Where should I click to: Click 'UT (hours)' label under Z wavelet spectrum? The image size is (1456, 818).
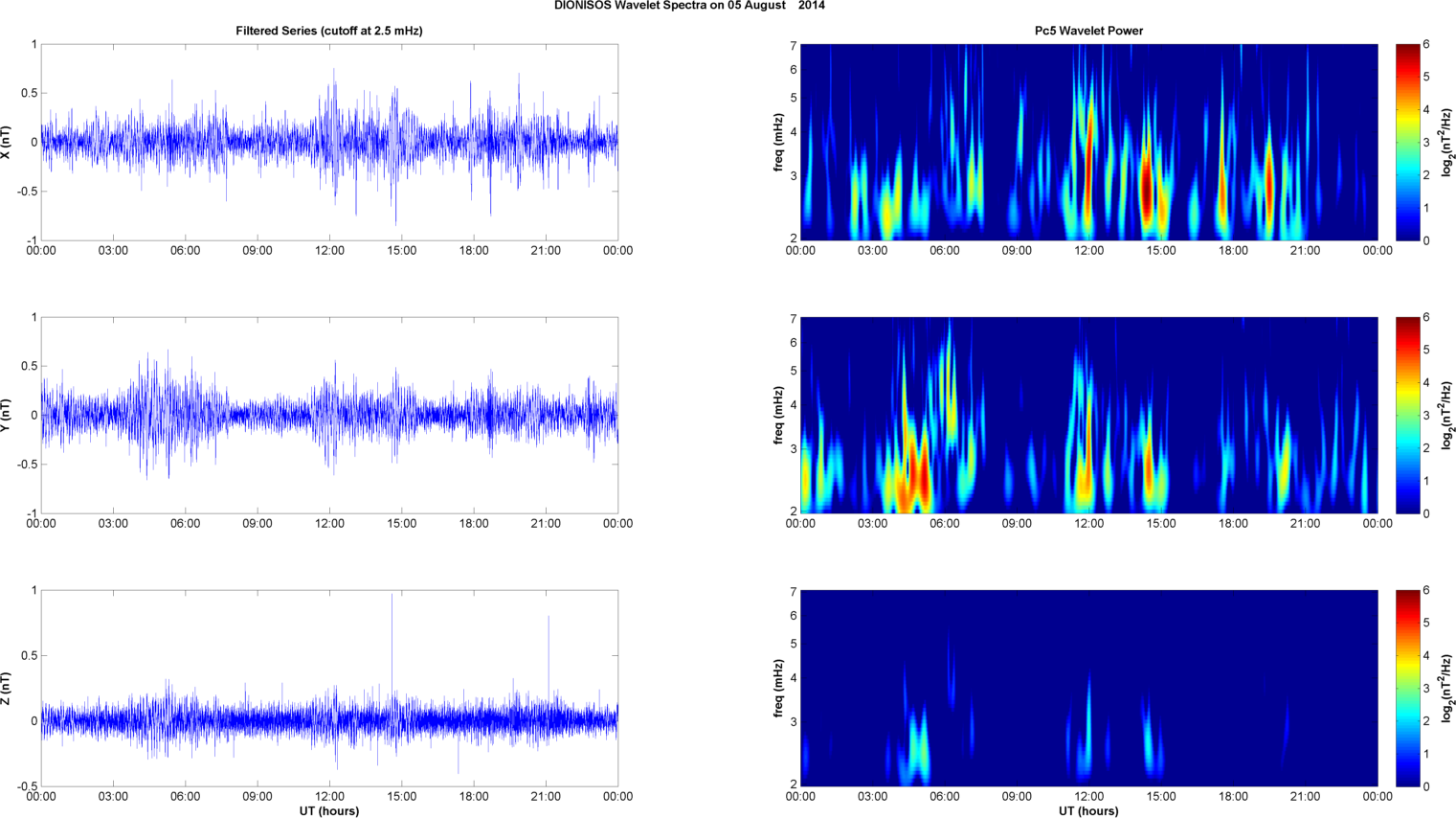pyautogui.click(x=1088, y=810)
